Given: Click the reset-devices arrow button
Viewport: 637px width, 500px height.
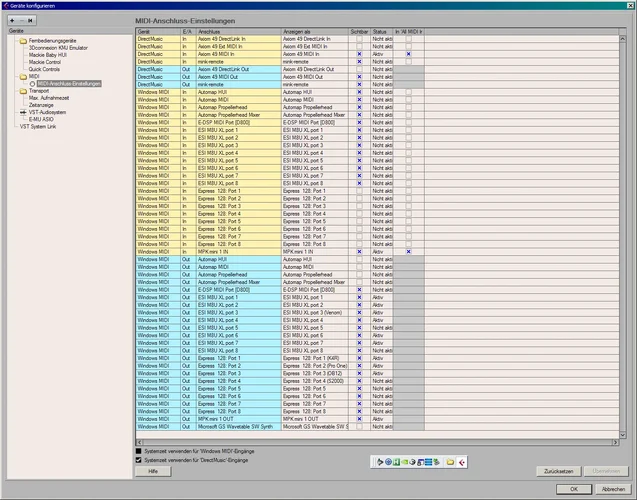Looking at the screenshot, I should point(30,20).
